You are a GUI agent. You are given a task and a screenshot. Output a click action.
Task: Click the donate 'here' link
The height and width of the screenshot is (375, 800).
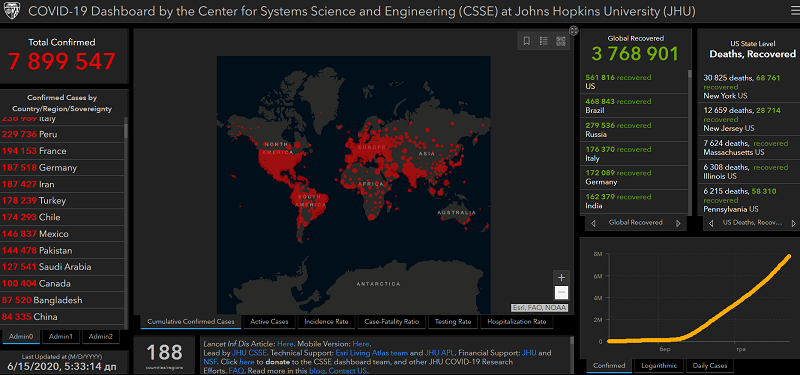pos(247,362)
